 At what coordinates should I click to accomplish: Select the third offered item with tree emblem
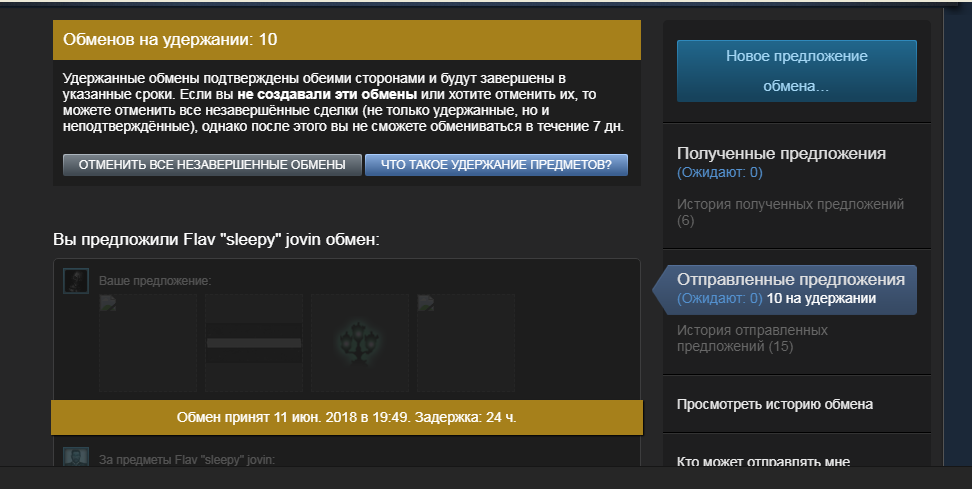(x=360, y=343)
